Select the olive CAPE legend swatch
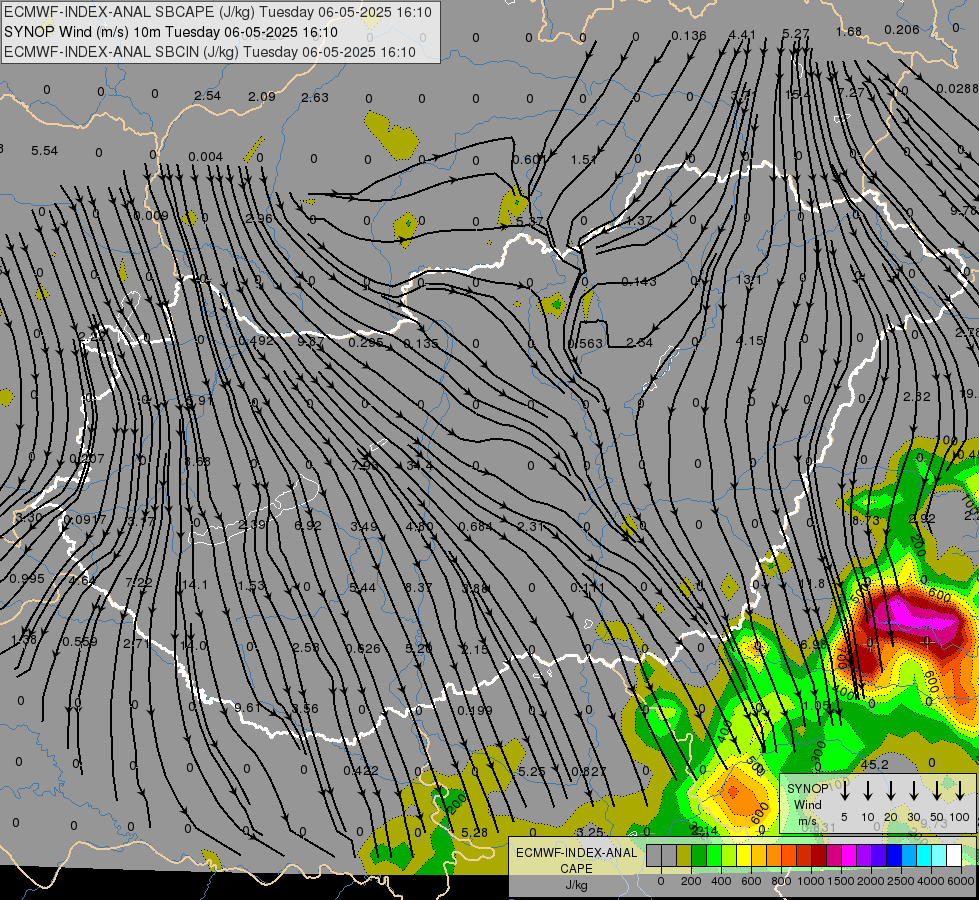The height and width of the screenshot is (900, 979). tap(684, 856)
